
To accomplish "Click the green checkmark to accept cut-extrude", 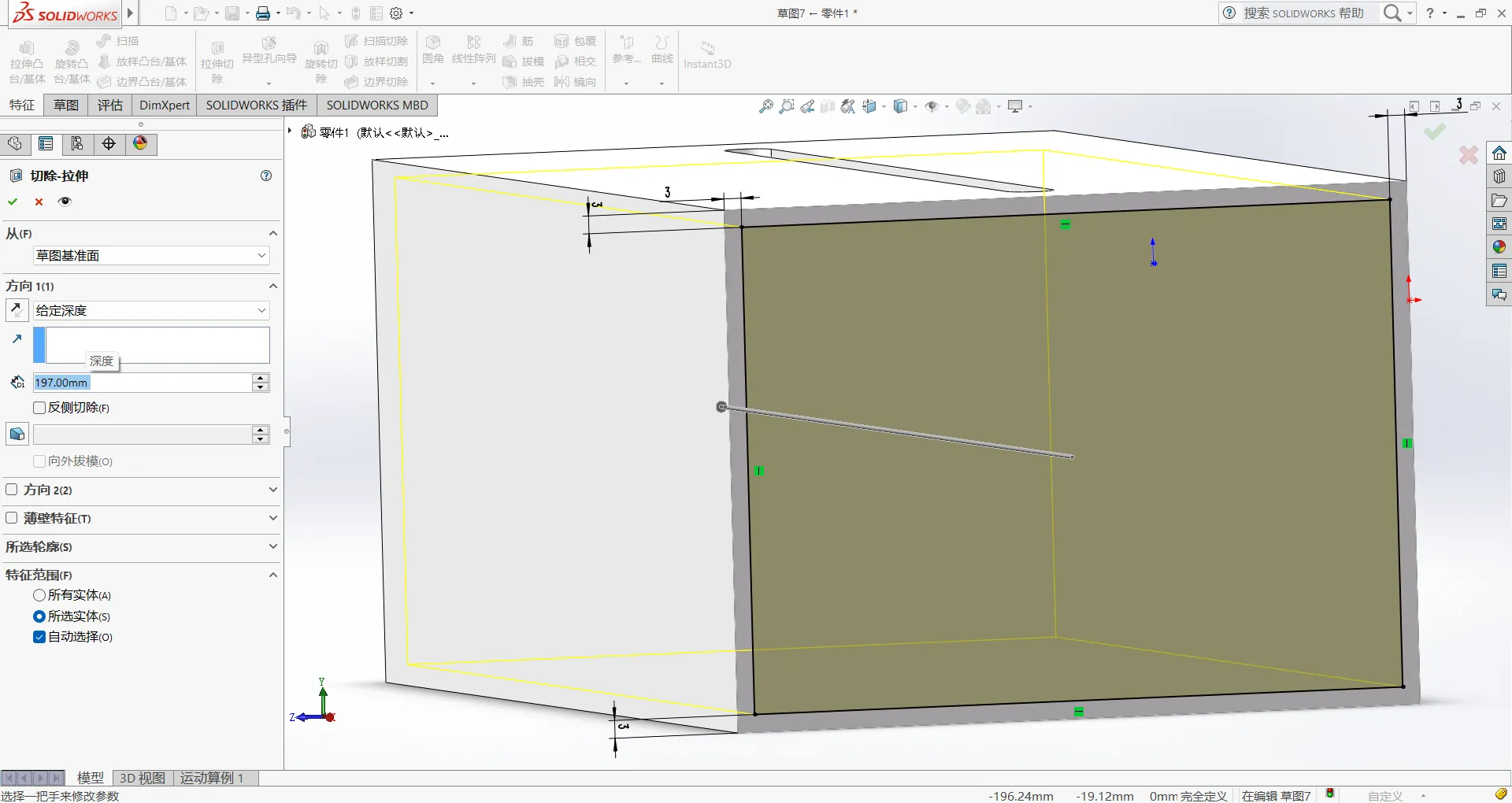I will coord(13,202).
